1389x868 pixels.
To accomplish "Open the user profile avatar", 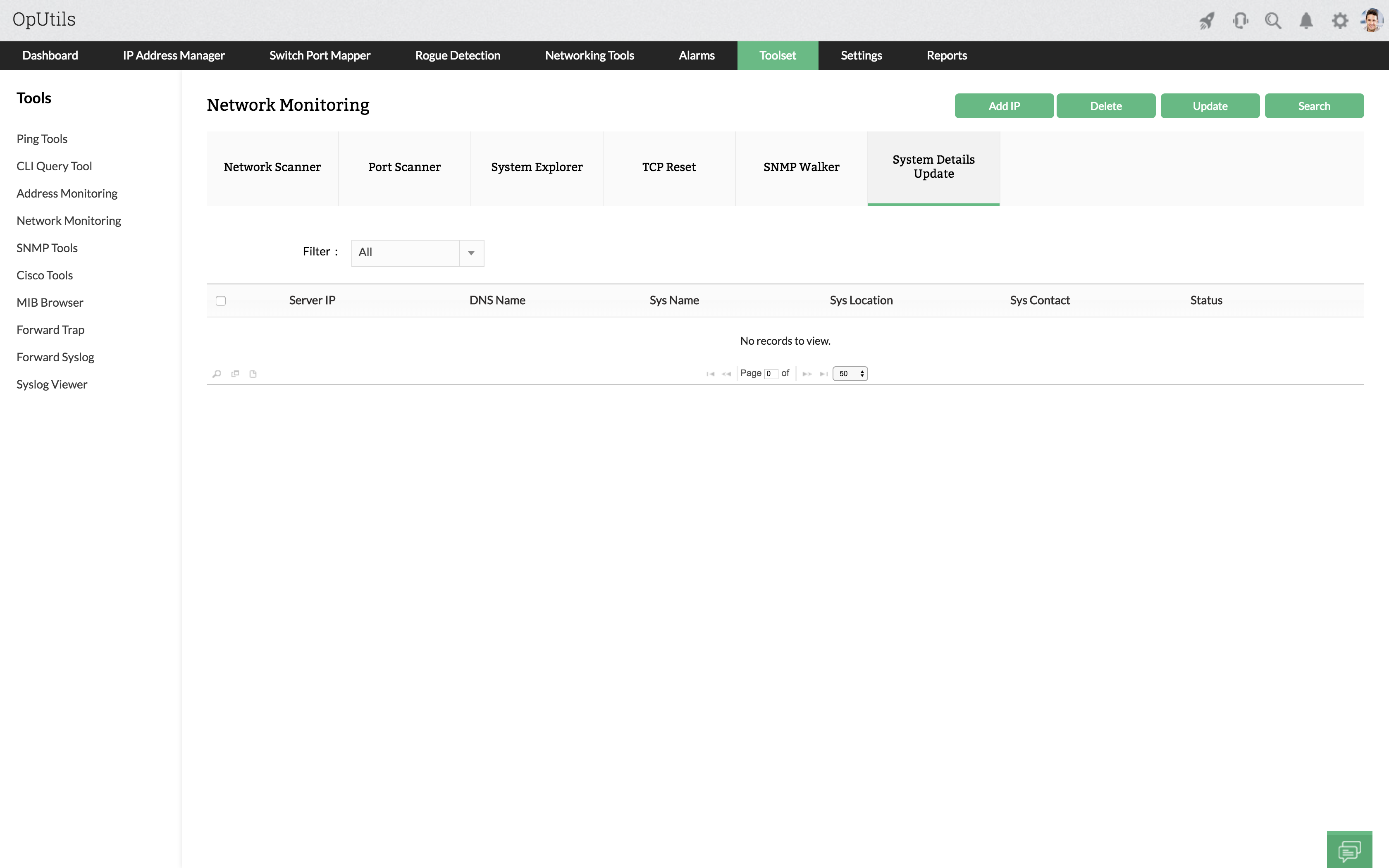I will click(x=1372, y=21).
